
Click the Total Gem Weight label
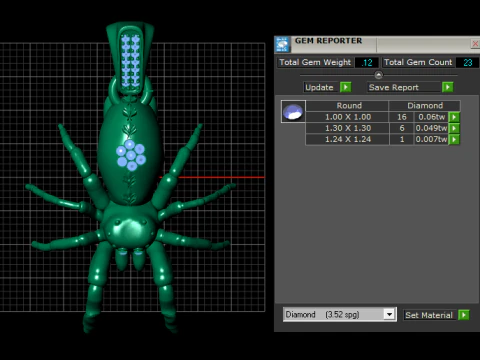coord(315,62)
